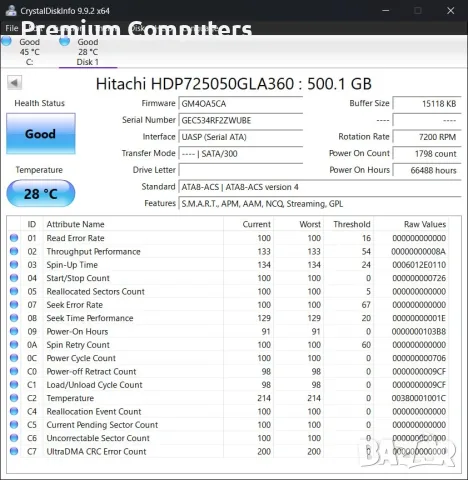Screen dimensions: 468x480
Task: Select the Disk 1 tab
Action: tap(88, 52)
